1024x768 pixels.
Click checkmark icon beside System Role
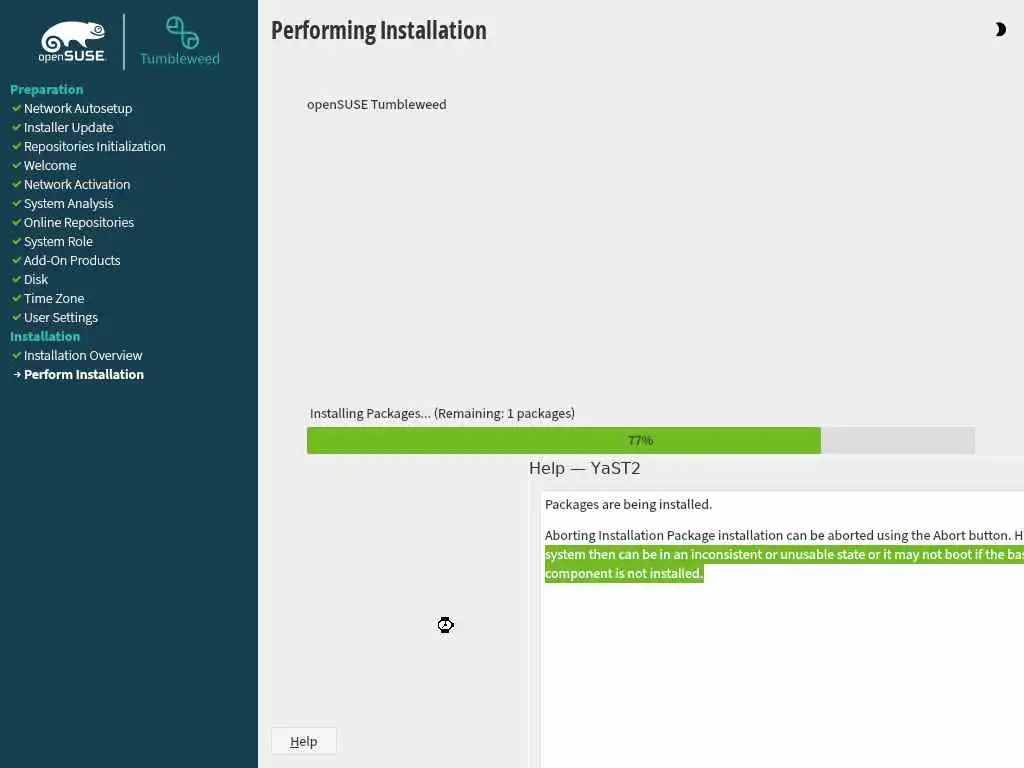coord(16,241)
